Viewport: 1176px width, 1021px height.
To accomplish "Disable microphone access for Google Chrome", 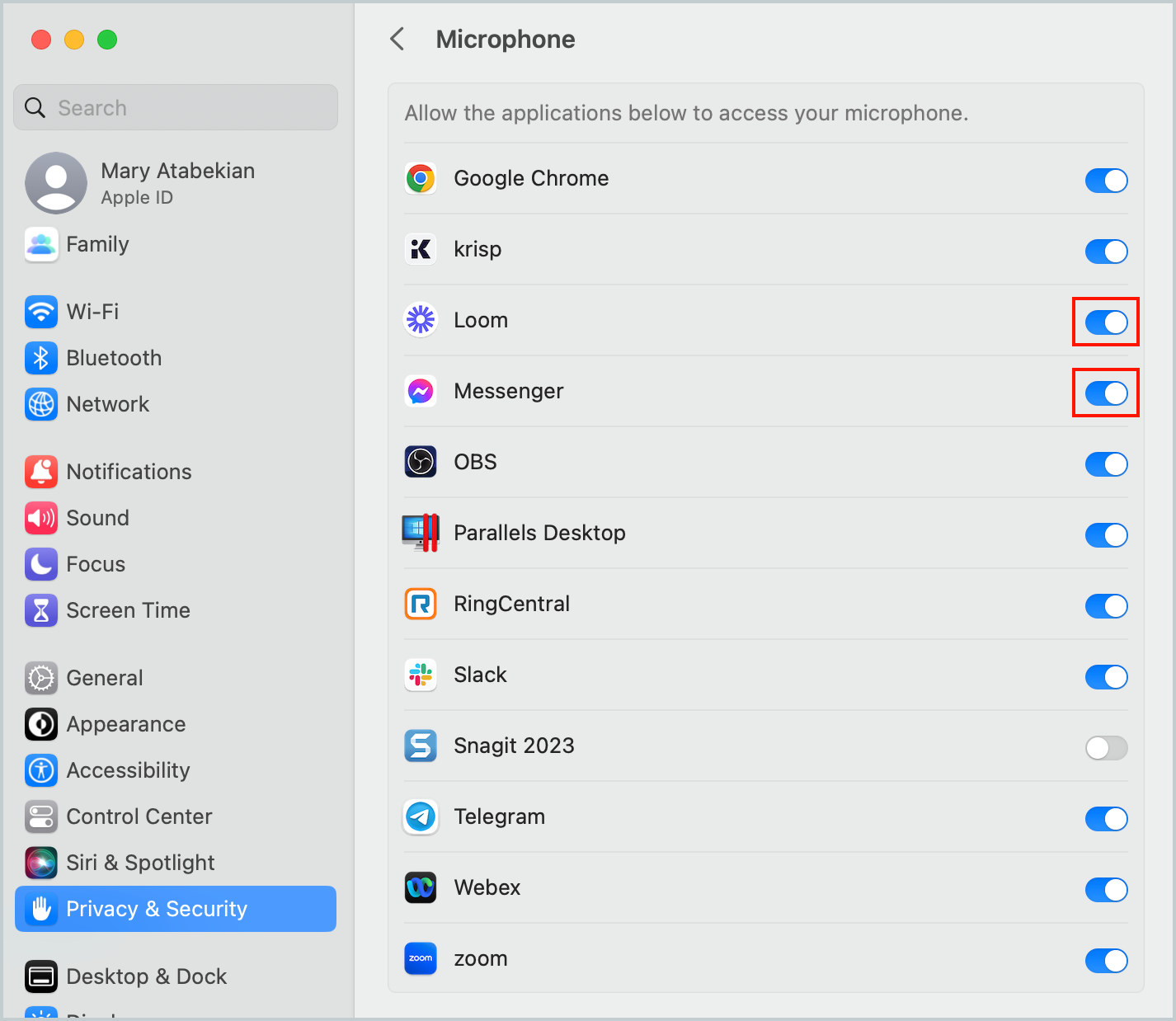I will (1106, 181).
